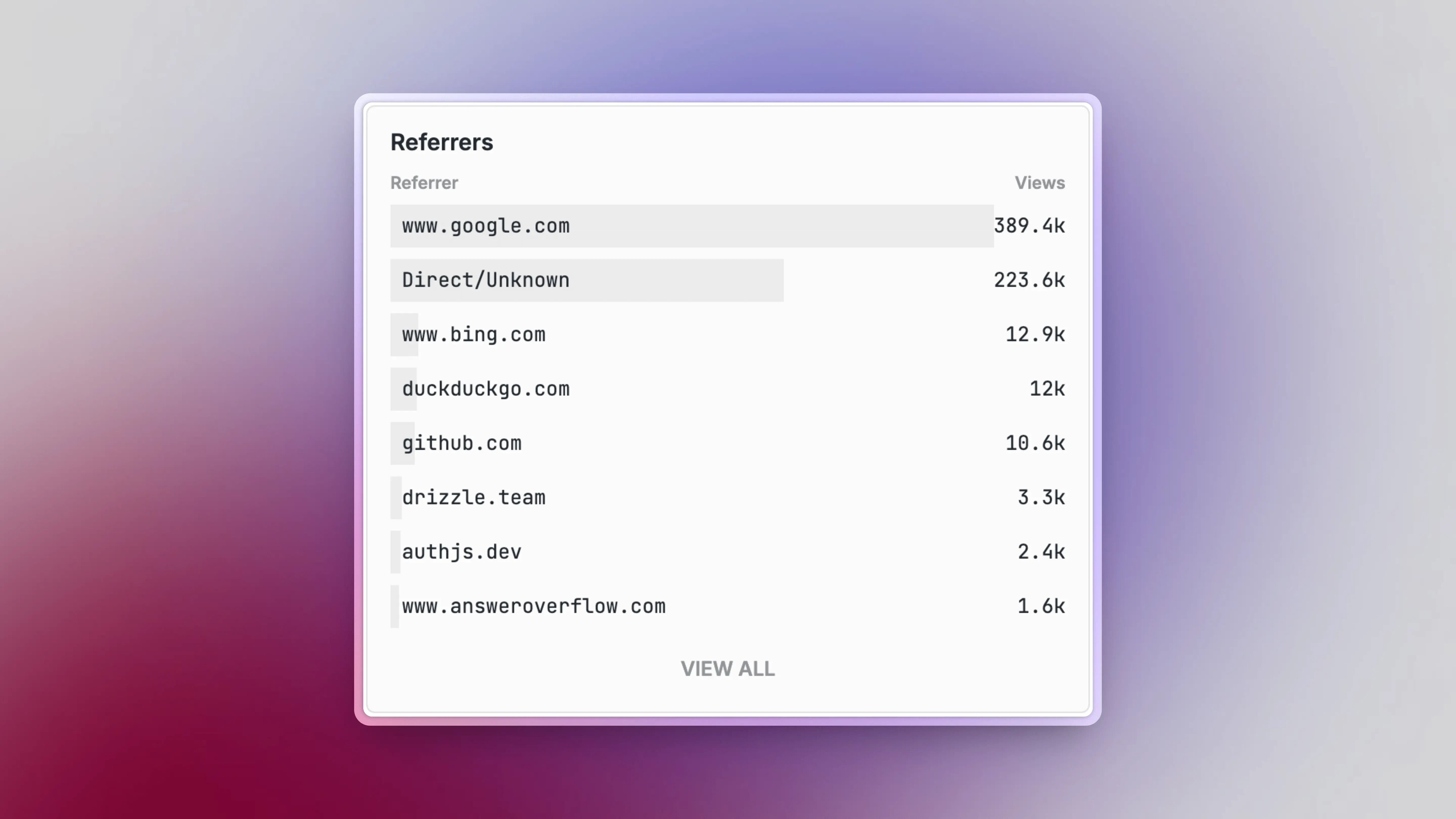Click the Views column header
This screenshot has height=819, width=1456.
tap(1039, 183)
